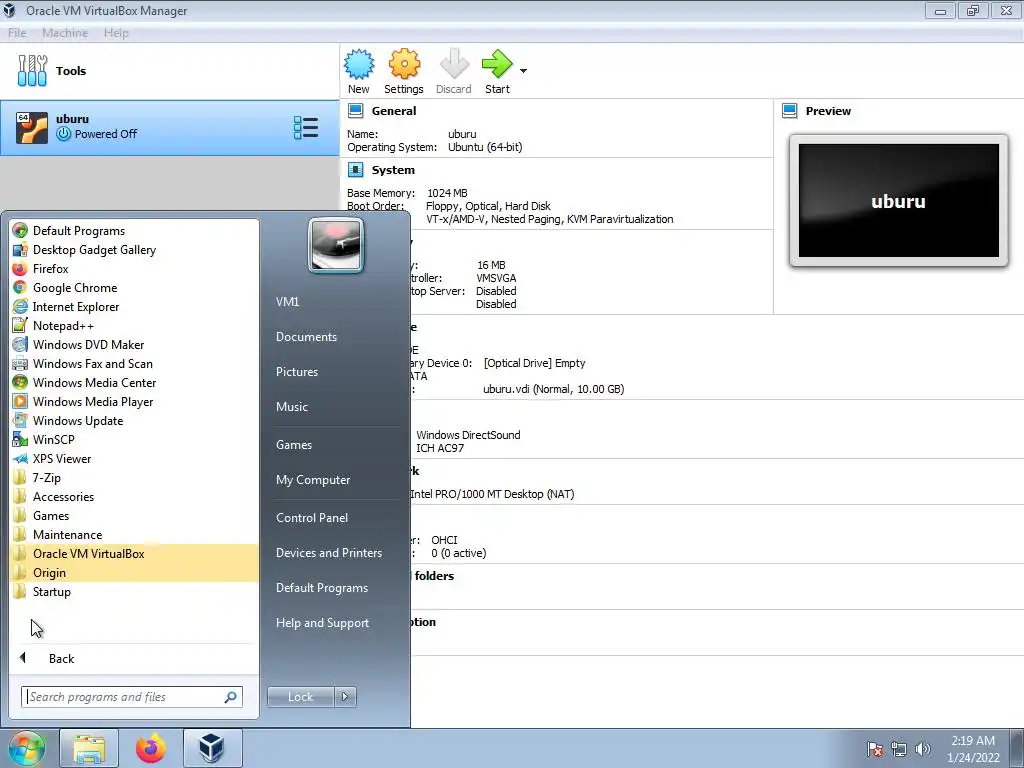This screenshot has width=1024, height=768.
Task: Open the Help menu
Action: point(116,33)
